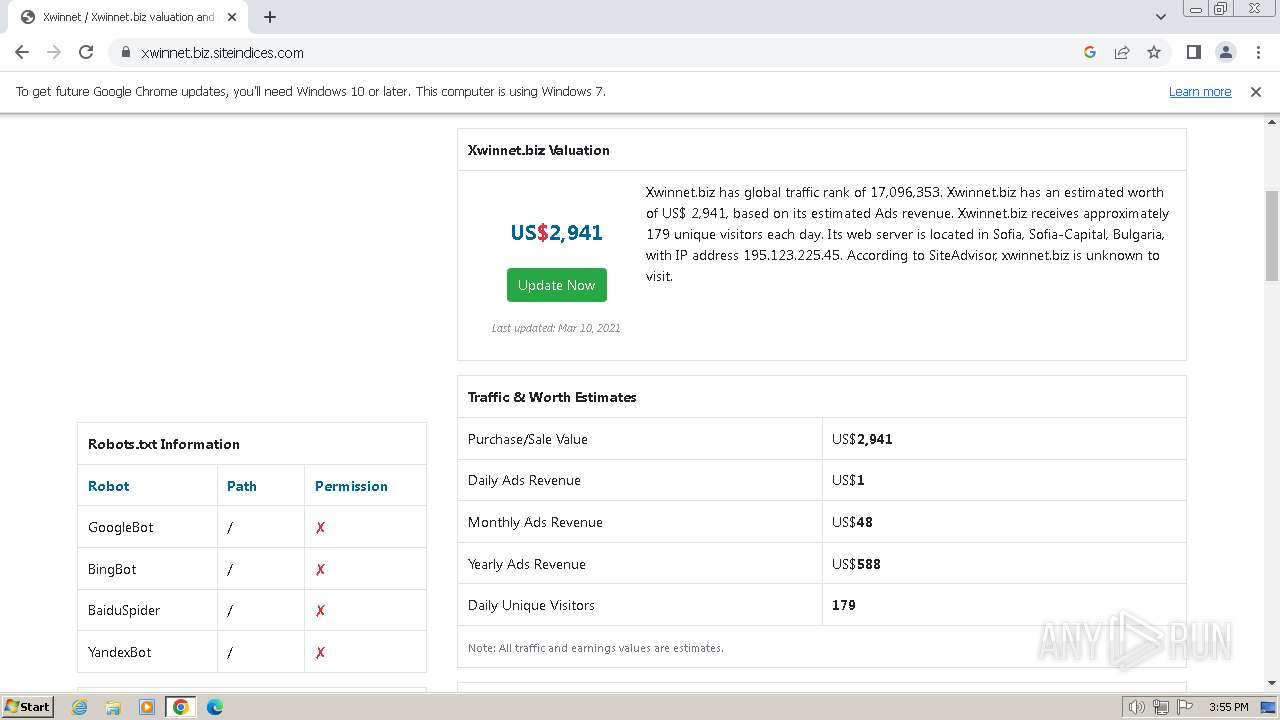Screen dimensions: 1280x720
Task: Dismiss the Chrome update notice
Action: (x=1256, y=91)
